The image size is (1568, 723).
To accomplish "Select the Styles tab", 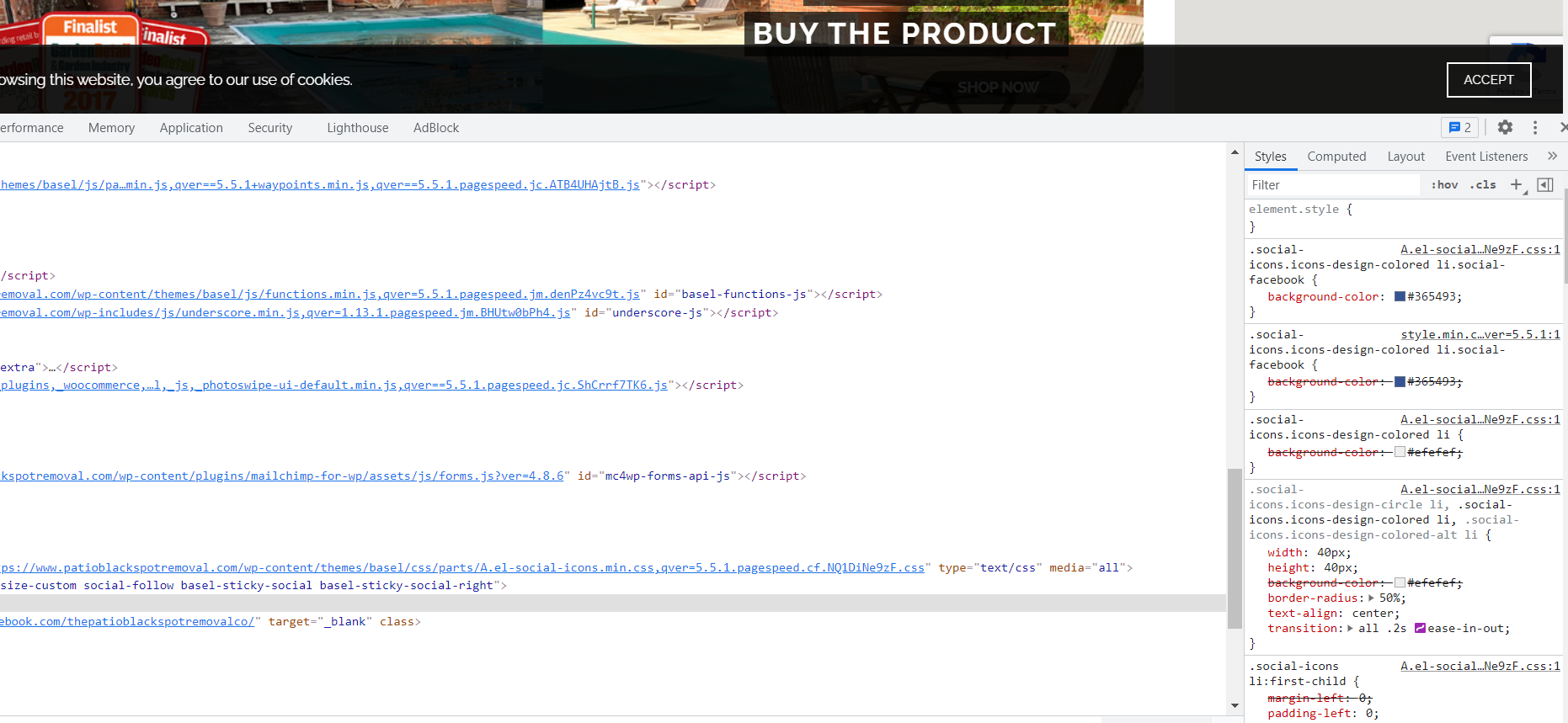I will [1271, 157].
